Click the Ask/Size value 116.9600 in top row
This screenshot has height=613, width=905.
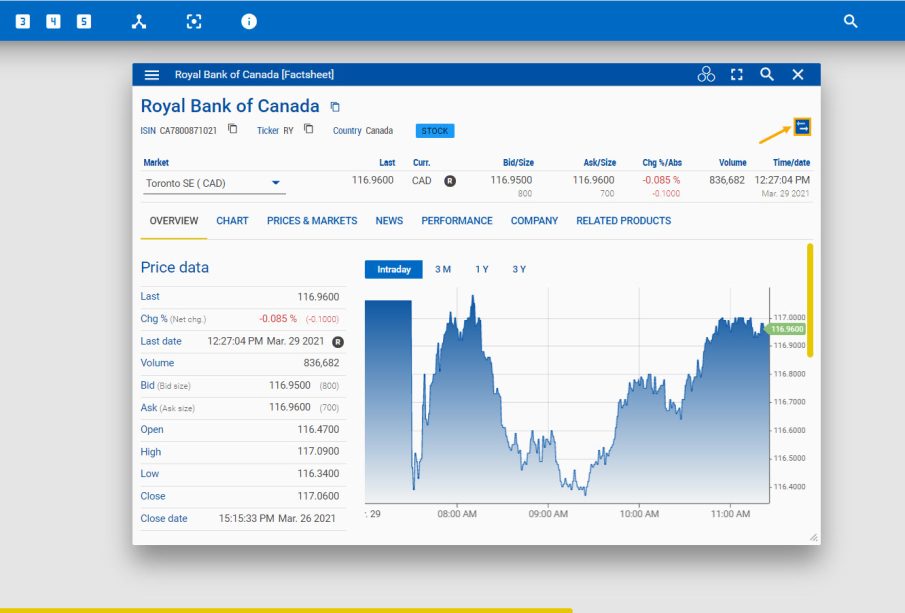click(x=593, y=180)
